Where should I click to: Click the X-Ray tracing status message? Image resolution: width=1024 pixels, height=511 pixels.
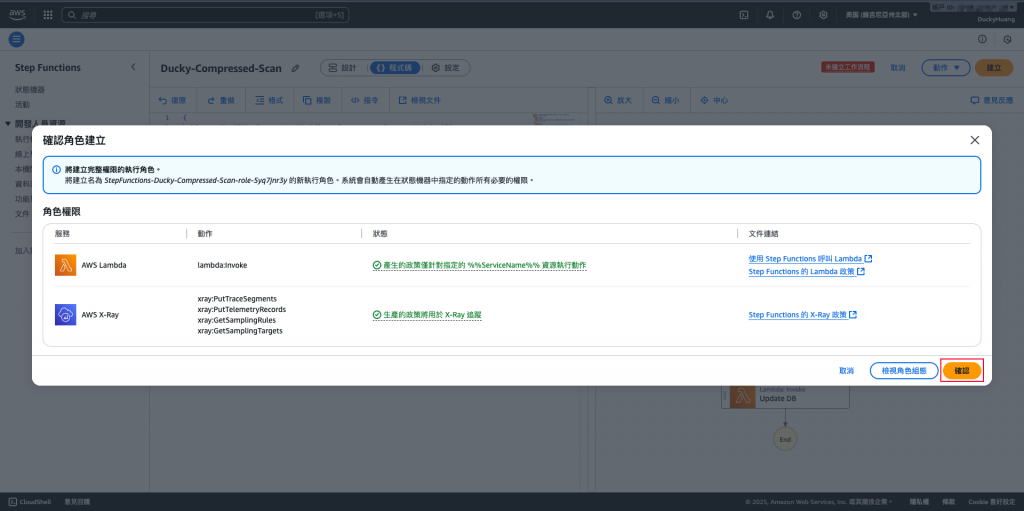(x=427, y=315)
